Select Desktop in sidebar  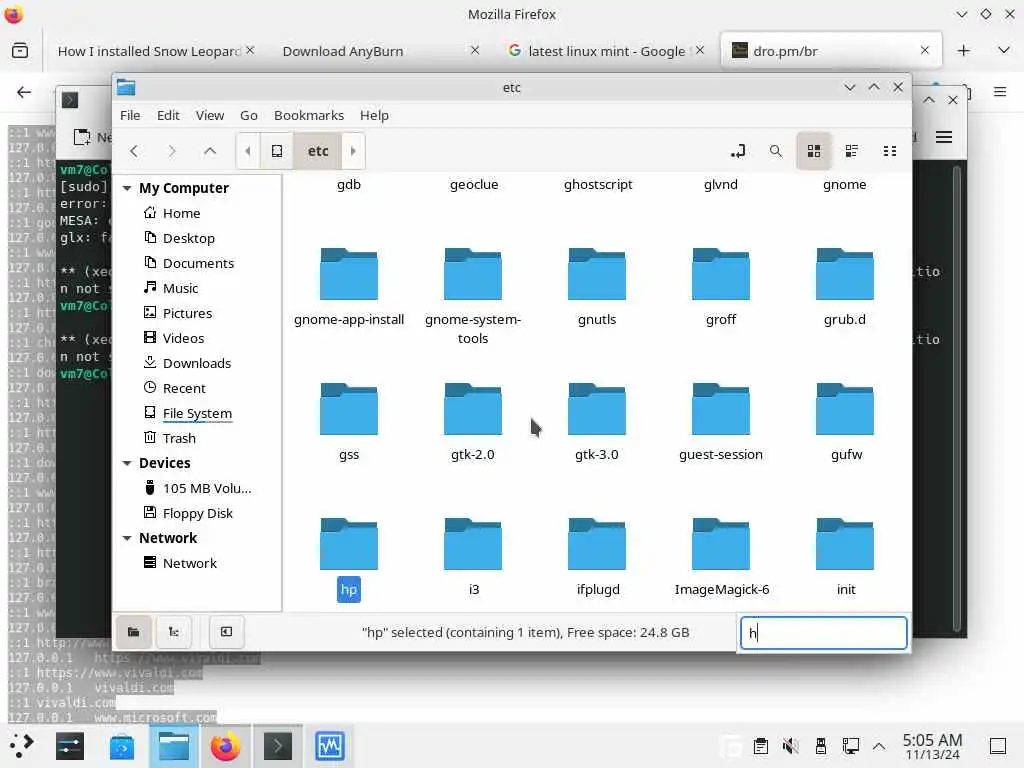(x=189, y=238)
